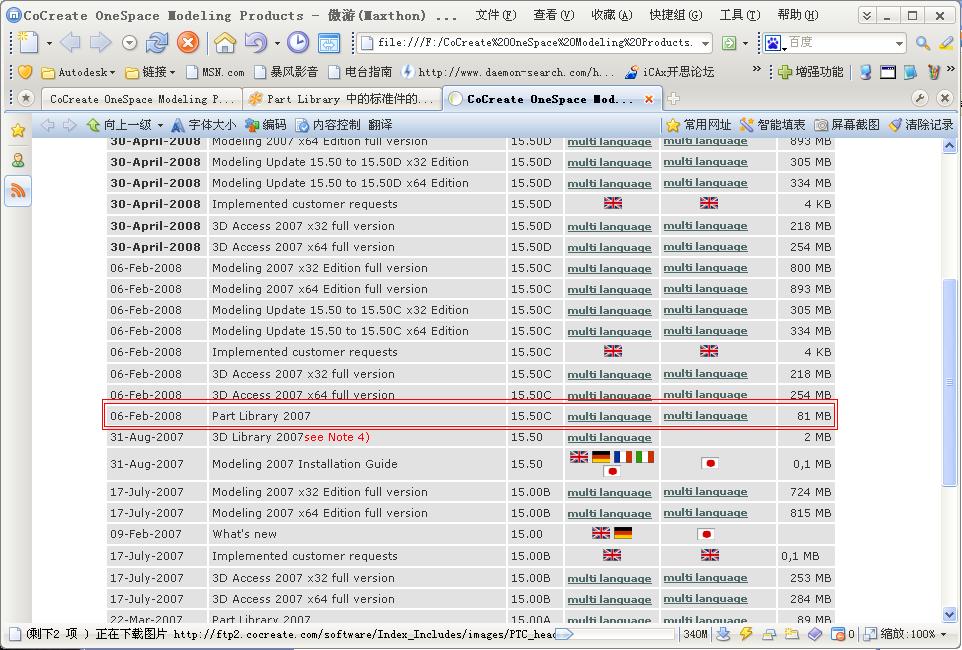Open the iCAx开思论坛 bookmark
Screen dimensions: 962x650
click(669, 72)
